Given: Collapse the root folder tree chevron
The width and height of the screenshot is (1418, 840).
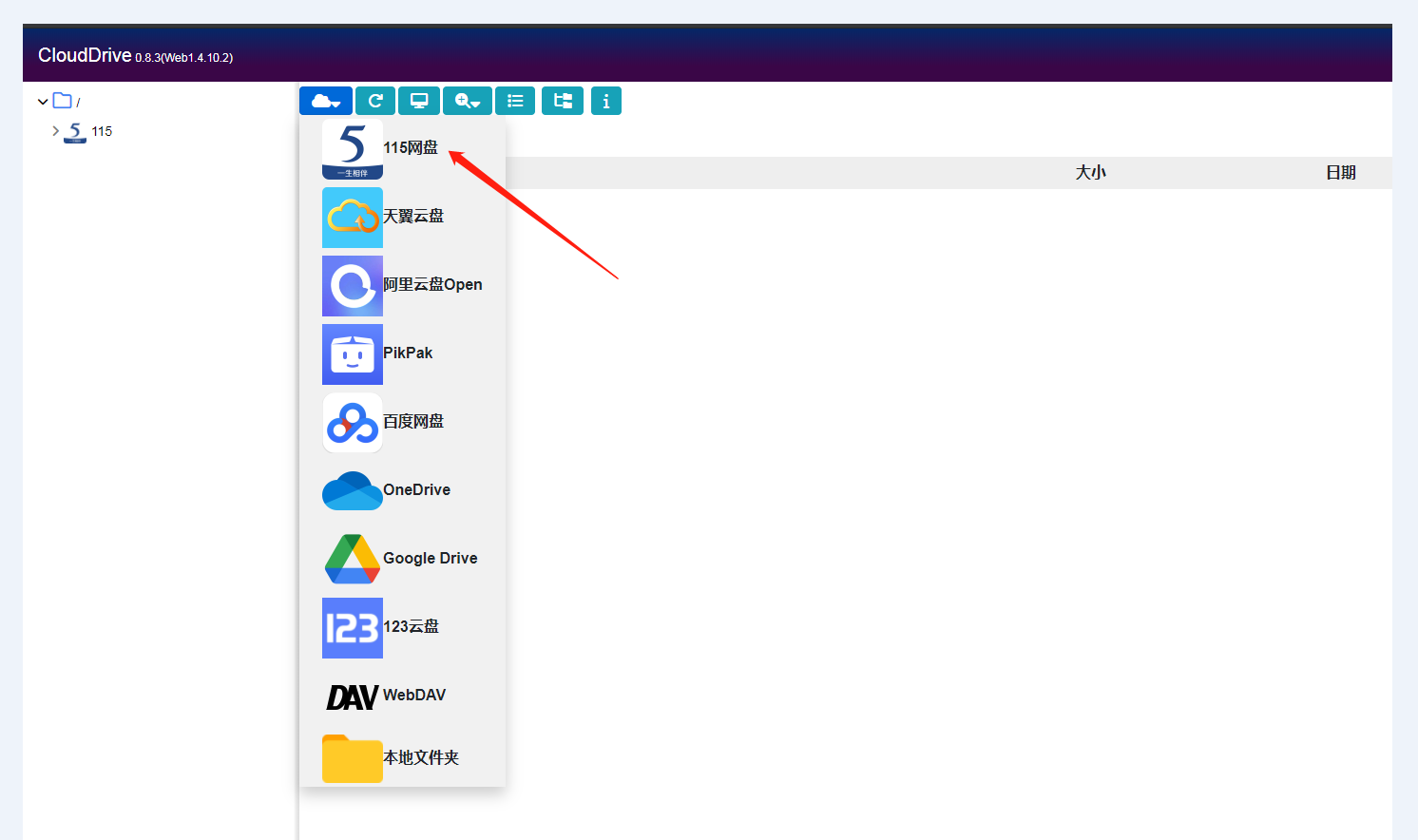Looking at the screenshot, I should 43,102.
